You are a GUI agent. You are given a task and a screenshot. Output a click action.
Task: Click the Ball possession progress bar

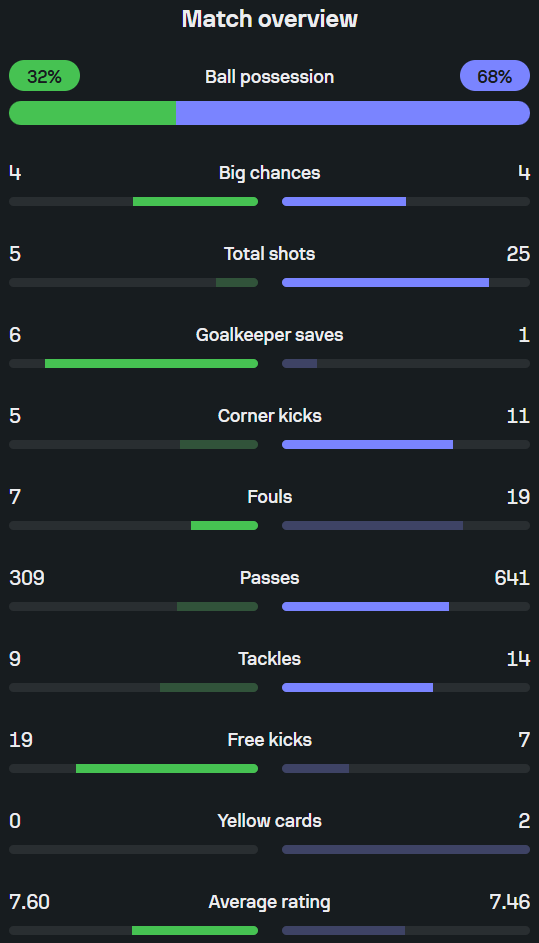point(270,113)
